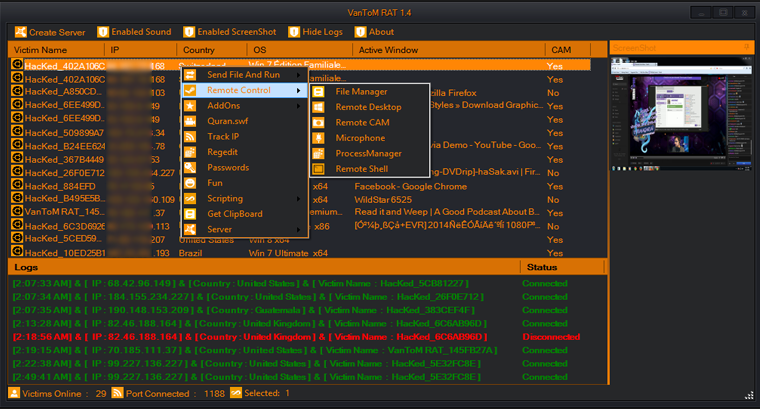Screen dimensions: 760x409
Task: Select victim row HacKed_5CED59
Action: [x=301, y=239]
